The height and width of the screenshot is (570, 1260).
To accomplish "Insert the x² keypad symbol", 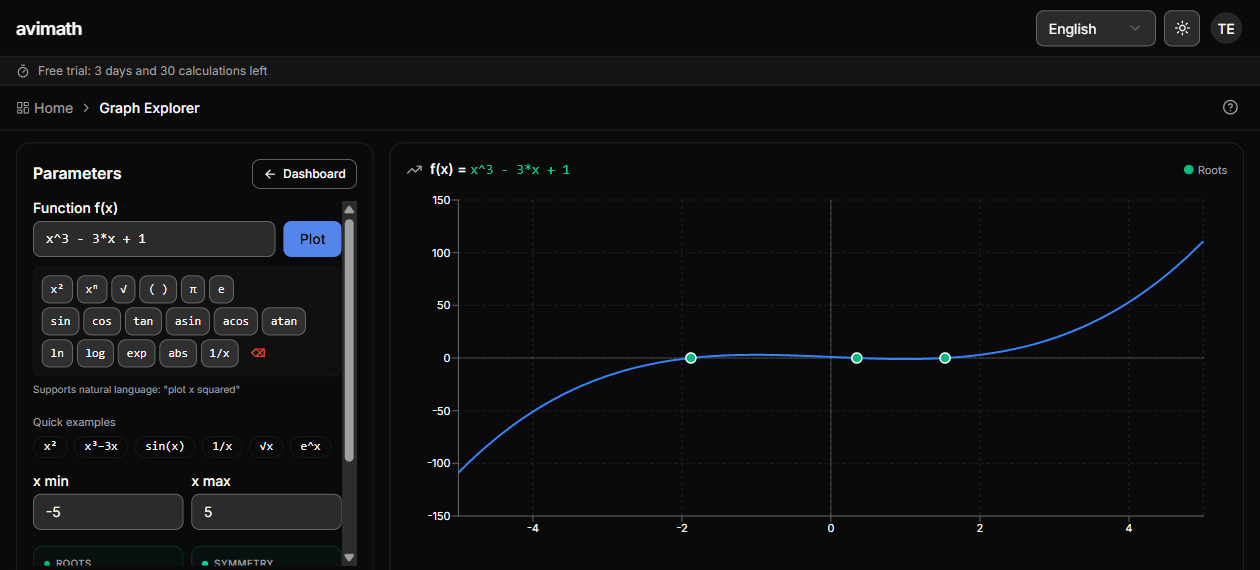I will (x=57, y=290).
